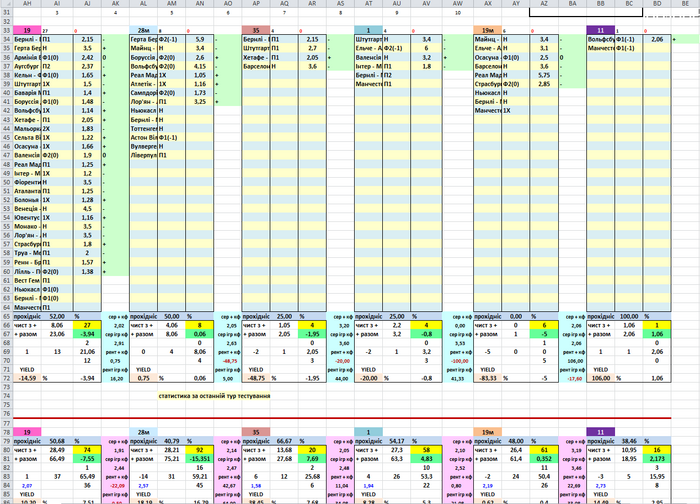The height and width of the screenshot is (504, 700).
Task: Click the value "23,06" in row 67
Action: 57,334
